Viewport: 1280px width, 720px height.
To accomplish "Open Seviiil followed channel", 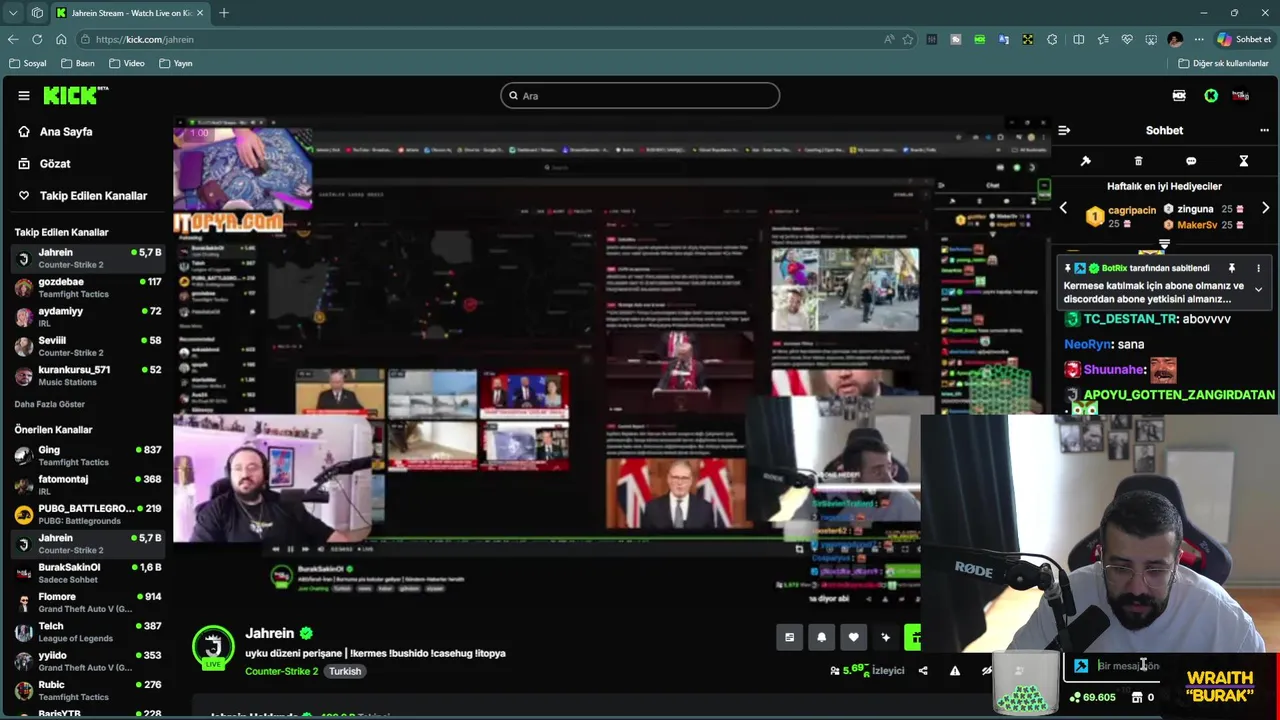I will tap(88, 346).
